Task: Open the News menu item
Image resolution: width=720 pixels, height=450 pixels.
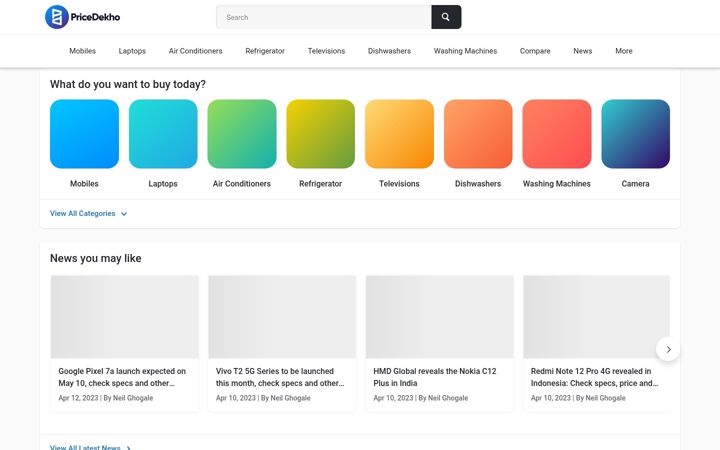Action: 583,51
